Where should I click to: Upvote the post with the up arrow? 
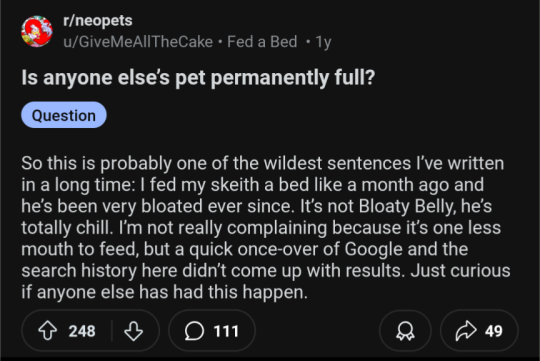(48, 331)
